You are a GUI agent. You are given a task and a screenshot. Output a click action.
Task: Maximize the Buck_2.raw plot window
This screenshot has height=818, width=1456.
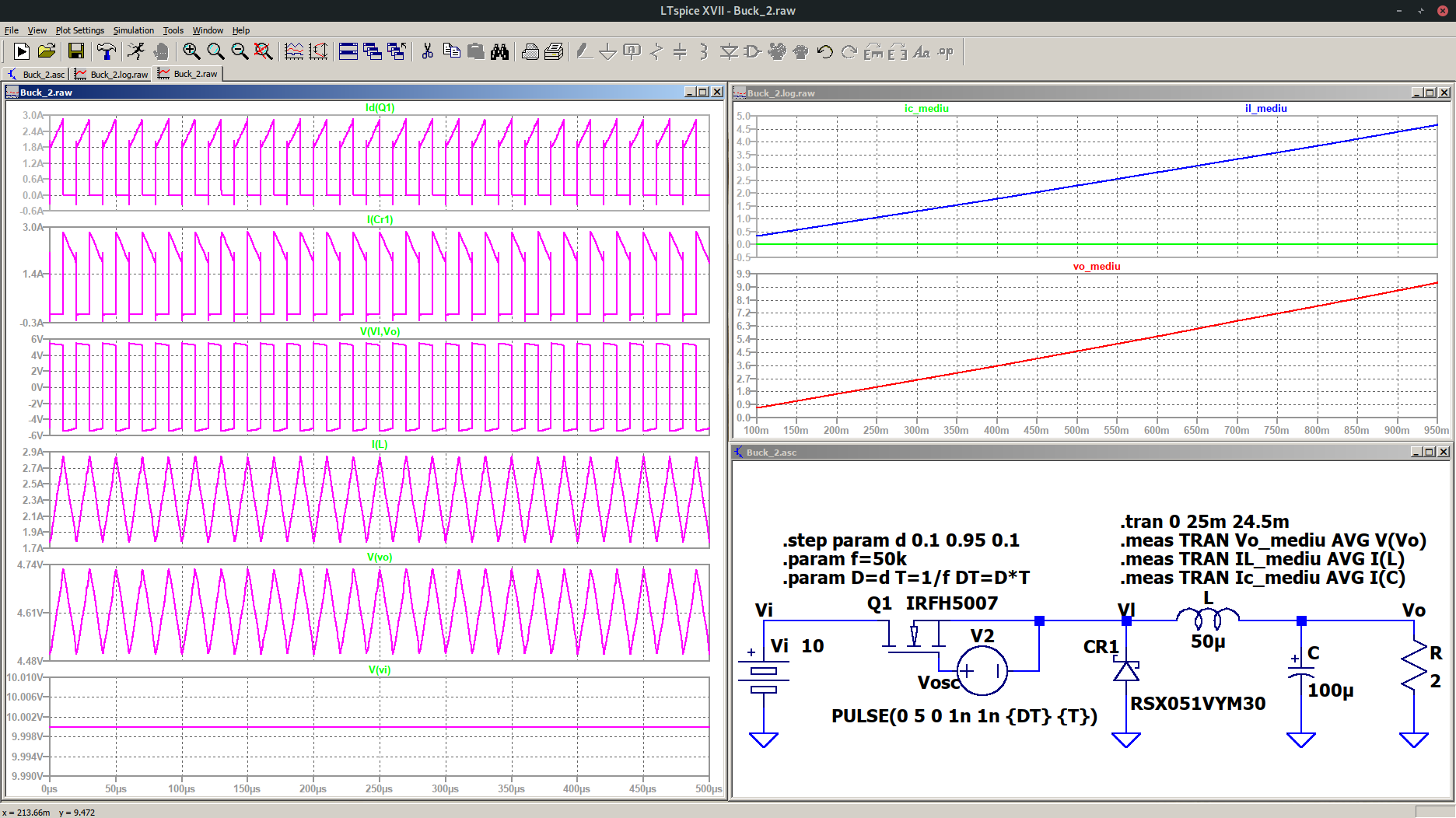[703, 92]
